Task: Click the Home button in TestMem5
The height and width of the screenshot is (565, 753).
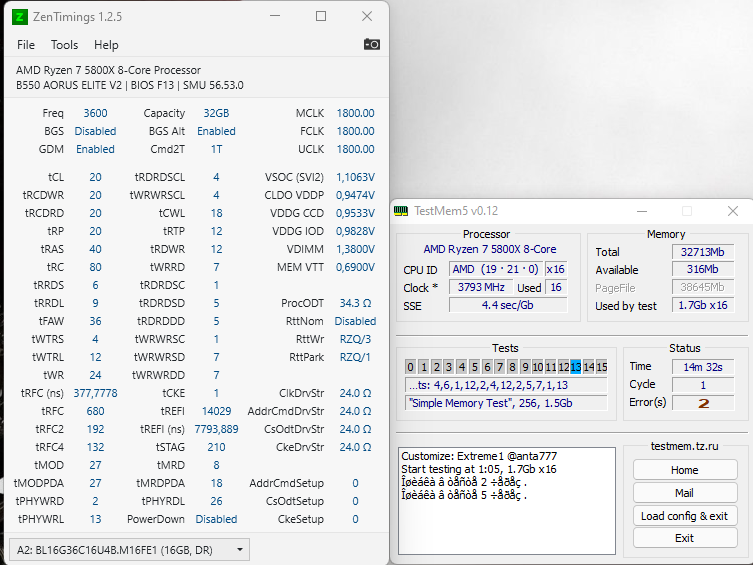Action: pyautogui.click(x=685, y=470)
